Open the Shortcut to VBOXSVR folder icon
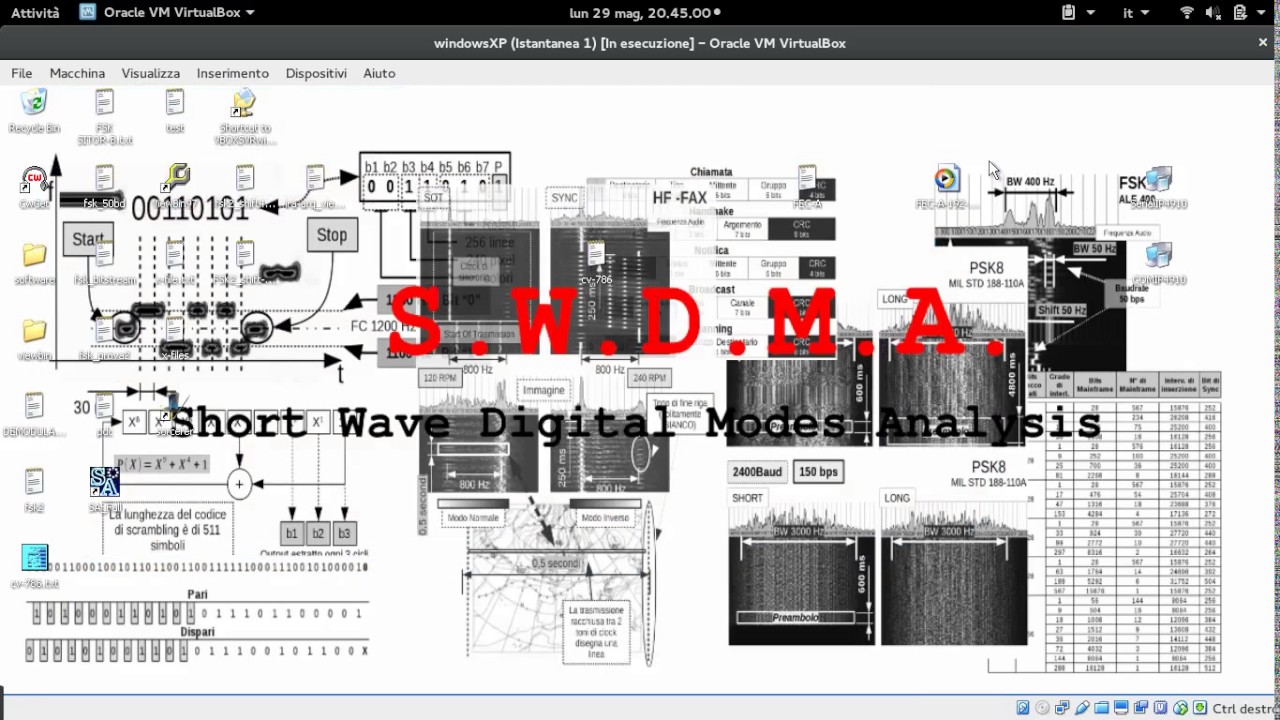Screen dimensions: 1280x720 point(244,103)
